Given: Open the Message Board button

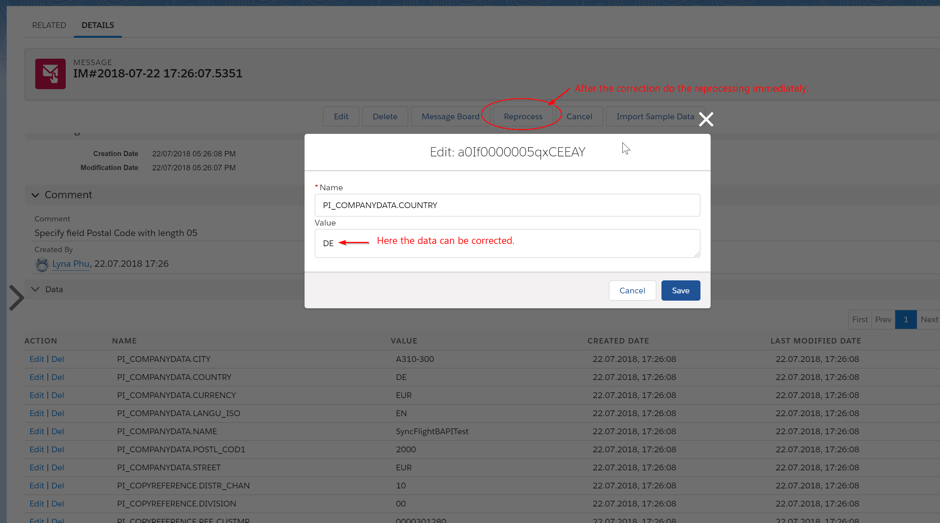Looking at the screenshot, I should [x=450, y=116].
